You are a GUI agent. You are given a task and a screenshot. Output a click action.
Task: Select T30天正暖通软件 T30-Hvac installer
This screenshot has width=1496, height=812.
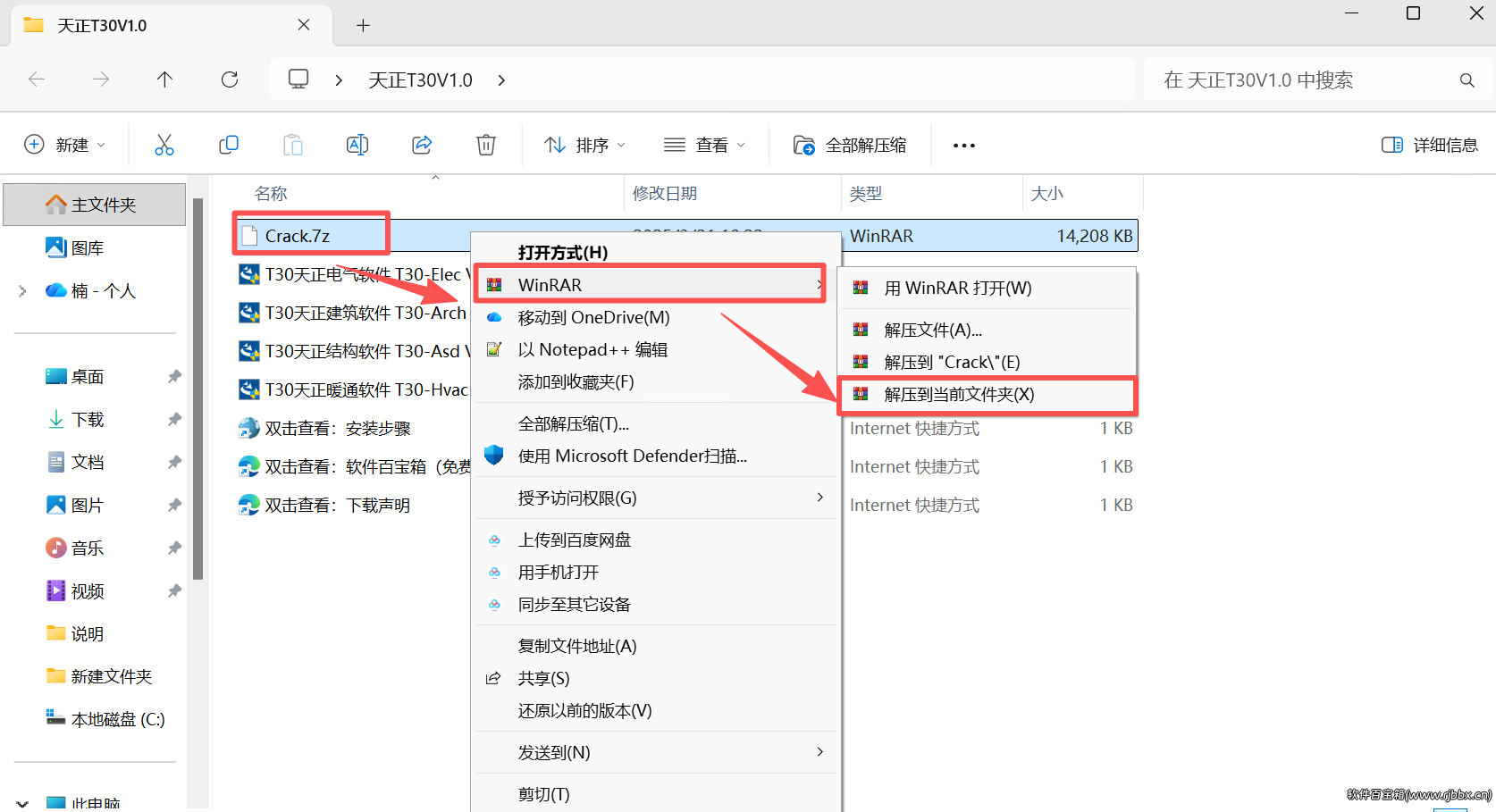353,389
